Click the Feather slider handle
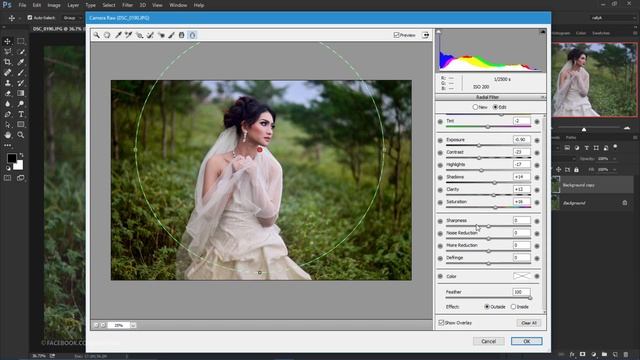This screenshot has width=640, height=360. pyautogui.click(x=530, y=298)
